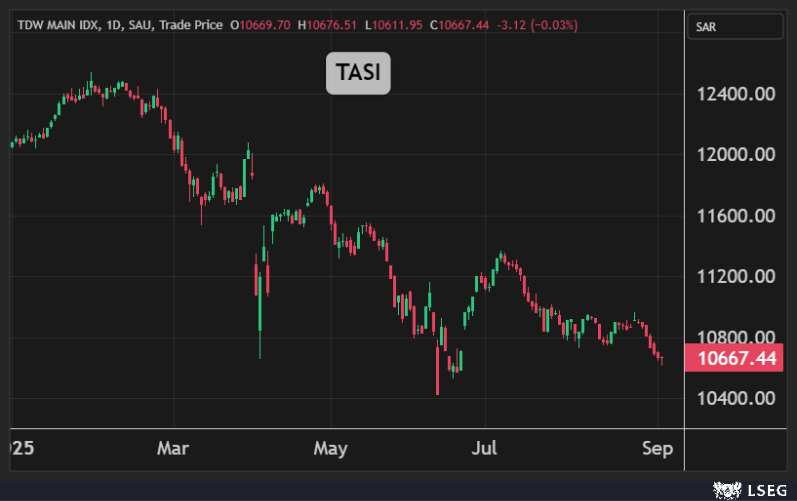This screenshot has width=797, height=501.
Task: Click the TDW MAIN IDX symbol title
Action: click(x=56, y=24)
